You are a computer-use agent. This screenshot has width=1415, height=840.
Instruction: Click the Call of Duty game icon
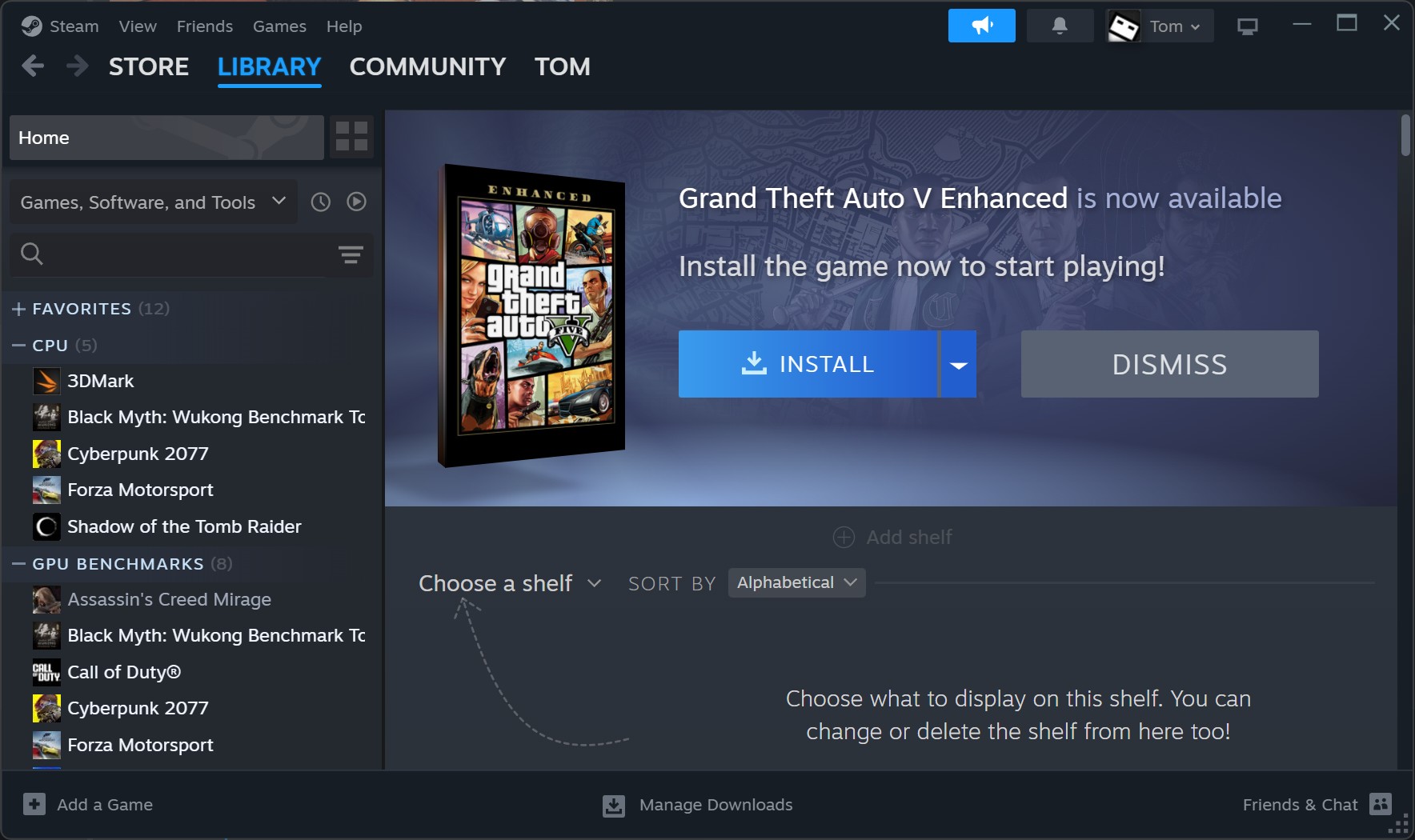click(x=46, y=672)
